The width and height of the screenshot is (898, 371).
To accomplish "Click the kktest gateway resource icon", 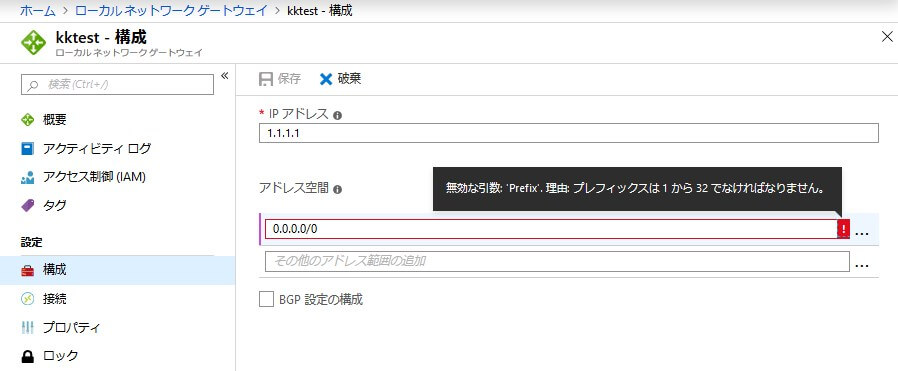I will point(33,42).
